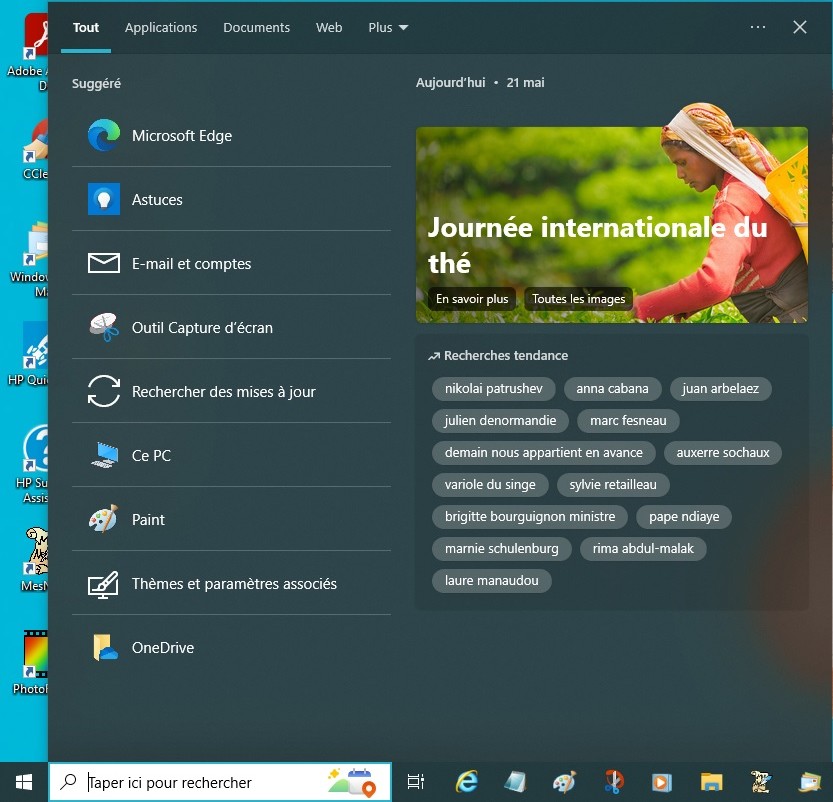Open the three-dots options menu
This screenshot has width=833, height=802.
click(758, 27)
